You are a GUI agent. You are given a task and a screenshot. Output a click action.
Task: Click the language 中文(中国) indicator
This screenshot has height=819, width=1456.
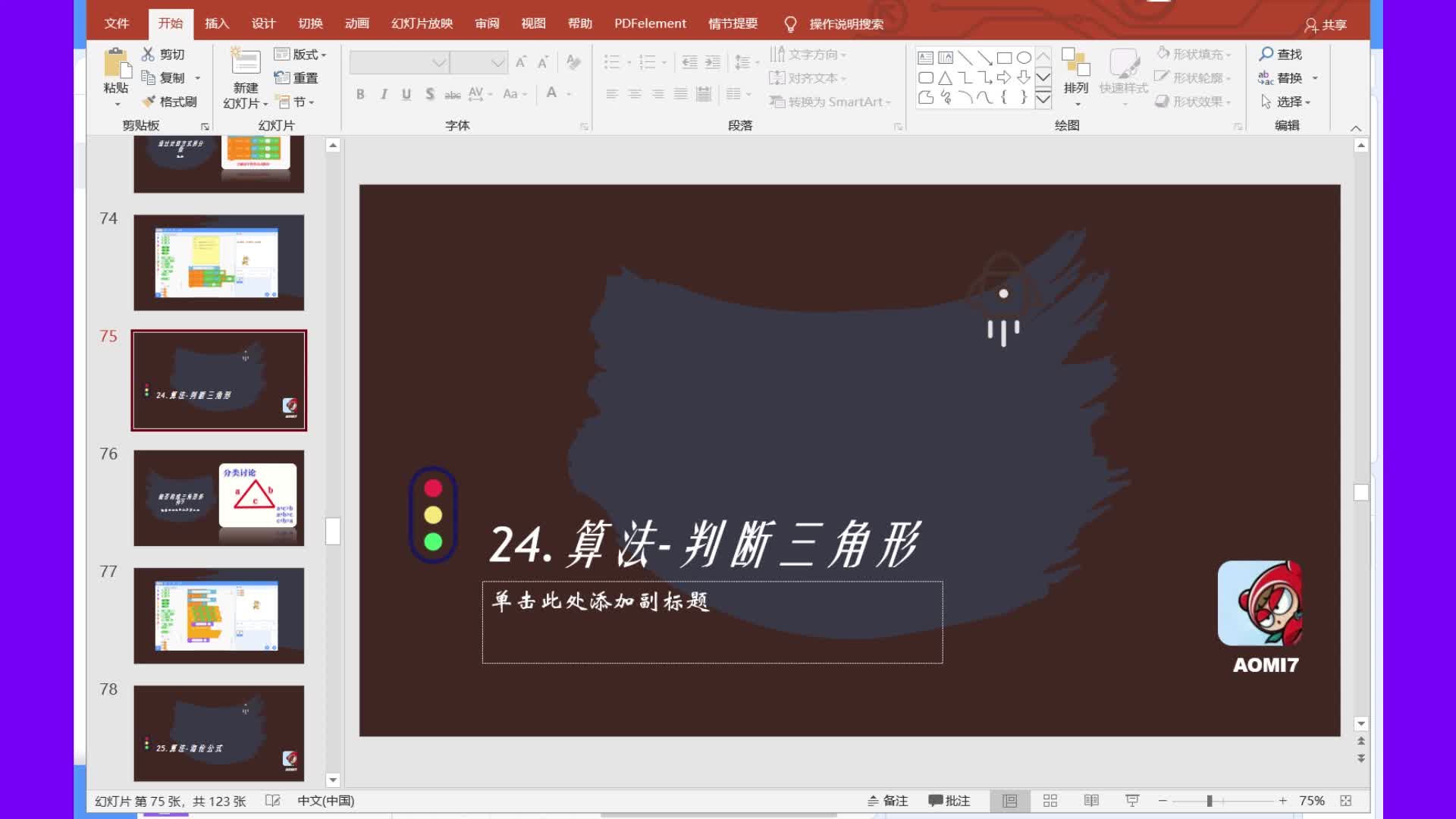(x=326, y=801)
